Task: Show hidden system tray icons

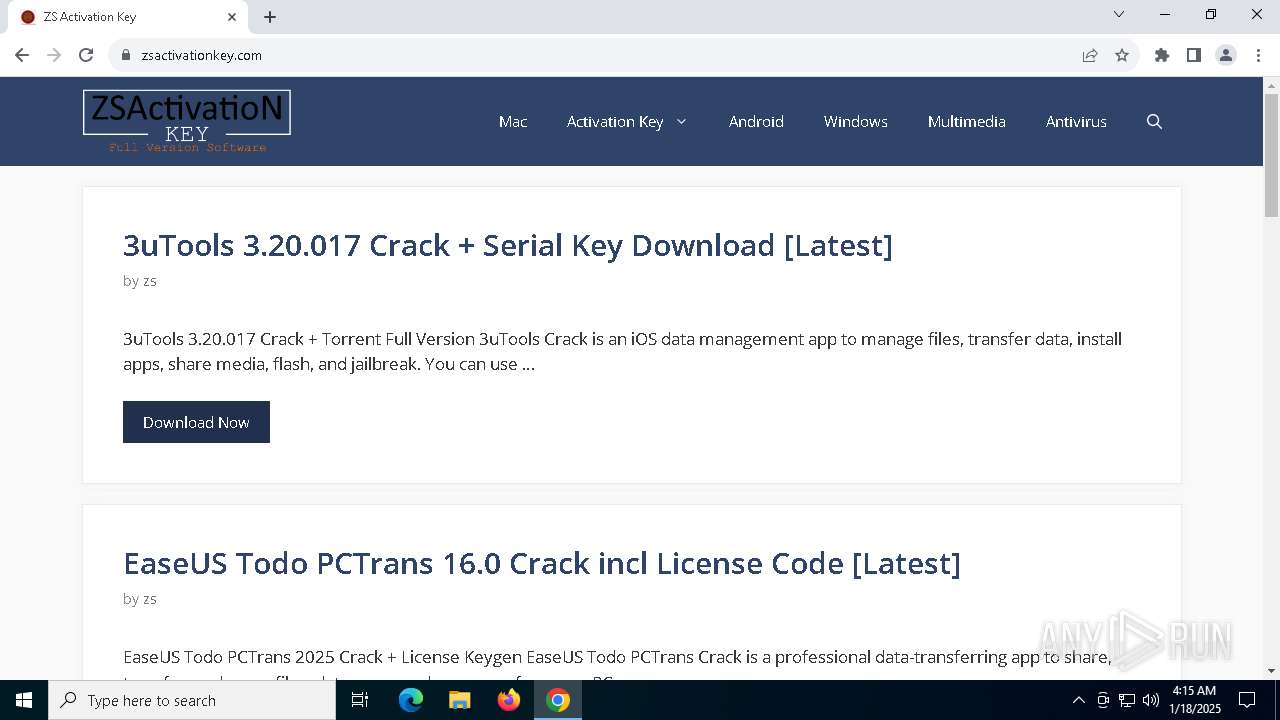Action: [1078, 700]
